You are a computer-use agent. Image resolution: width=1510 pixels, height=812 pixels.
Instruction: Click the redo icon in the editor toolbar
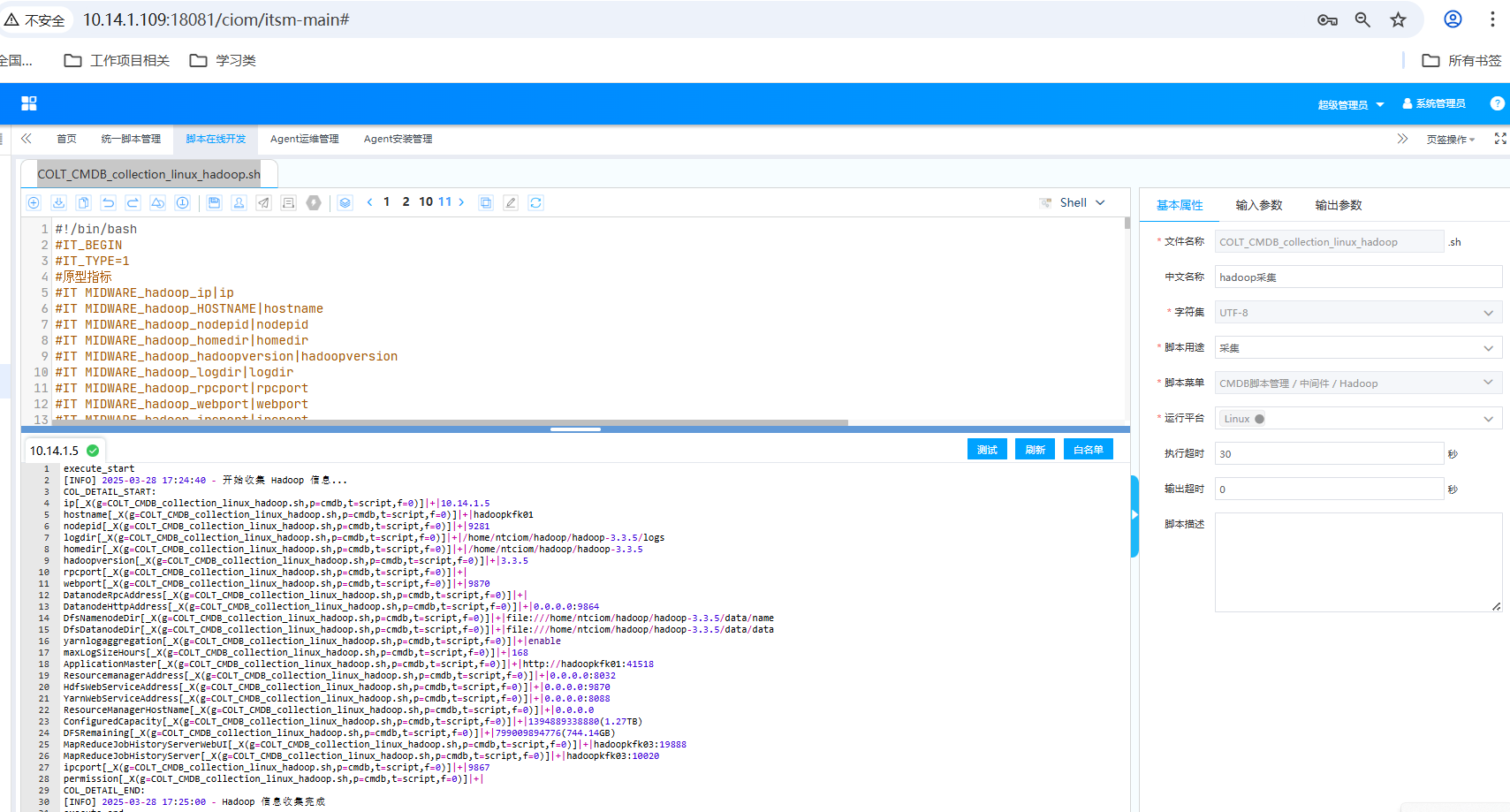point(133,202)
